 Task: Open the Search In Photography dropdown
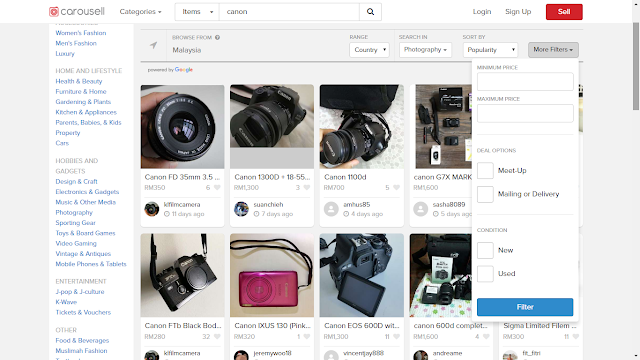[x=425, y=50]
